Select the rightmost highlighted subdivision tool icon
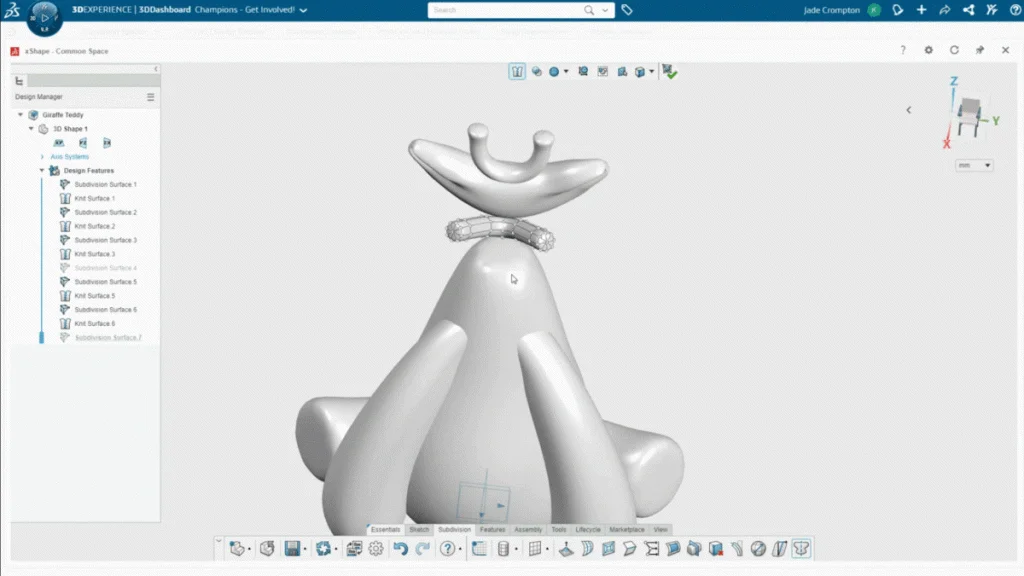 (x=801, y=548)
